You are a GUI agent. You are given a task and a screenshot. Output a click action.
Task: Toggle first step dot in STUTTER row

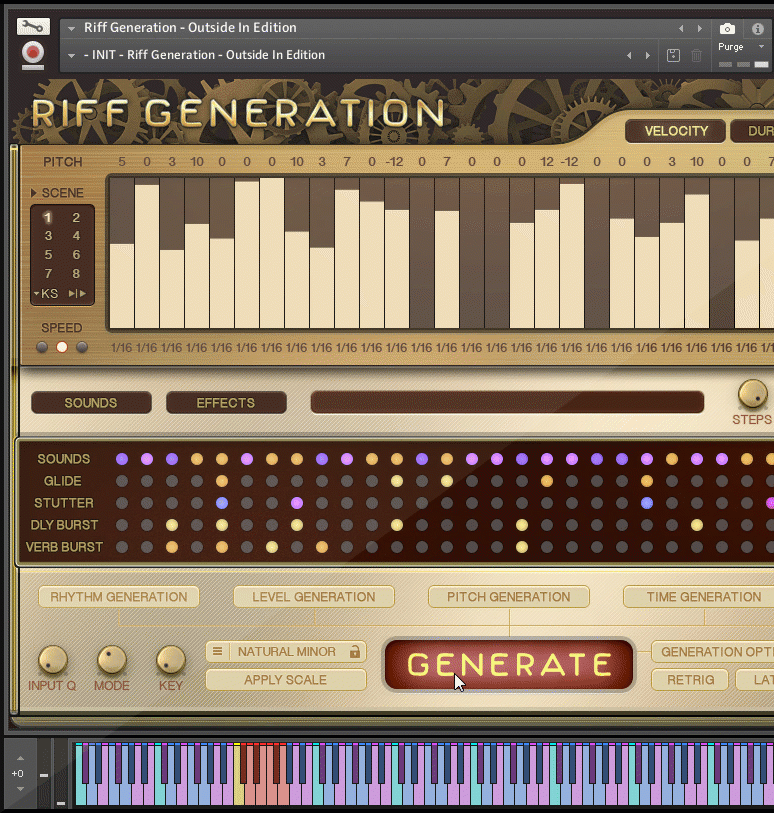(x=122, y=503)
